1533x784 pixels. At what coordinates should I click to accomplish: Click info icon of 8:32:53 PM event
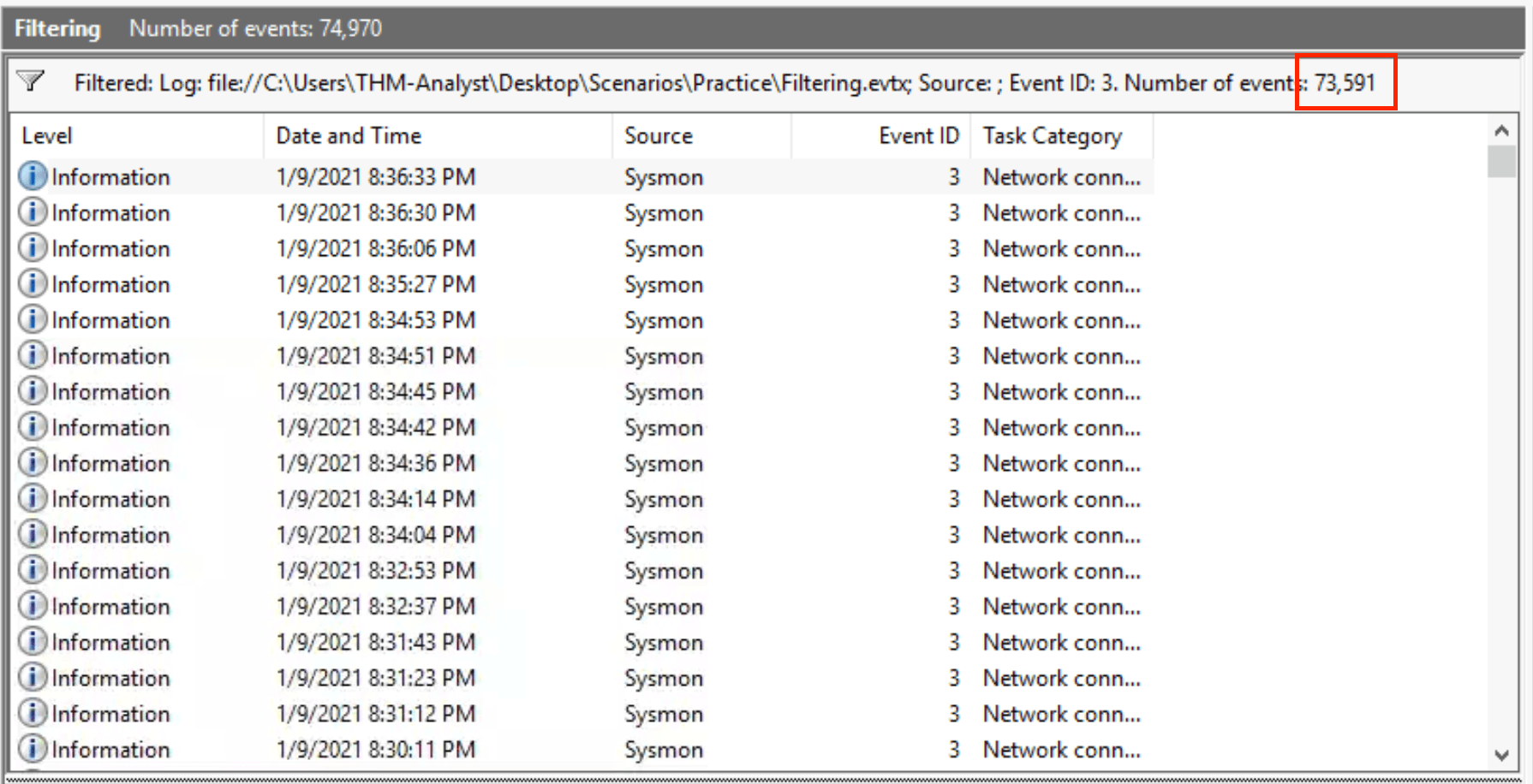[x=33, y=570]
